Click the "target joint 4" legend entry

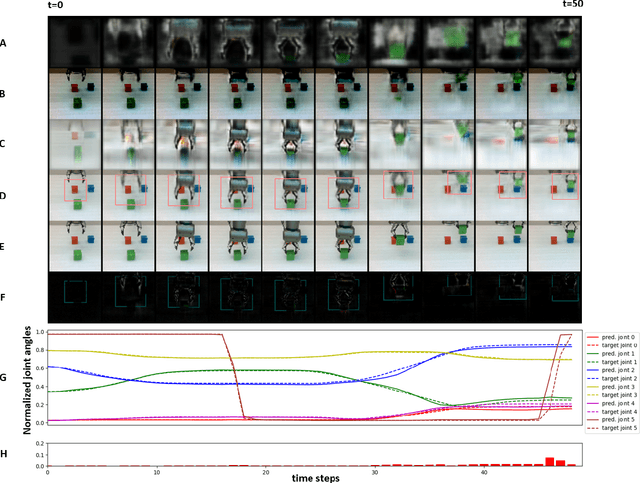click(x=611, y=412)
